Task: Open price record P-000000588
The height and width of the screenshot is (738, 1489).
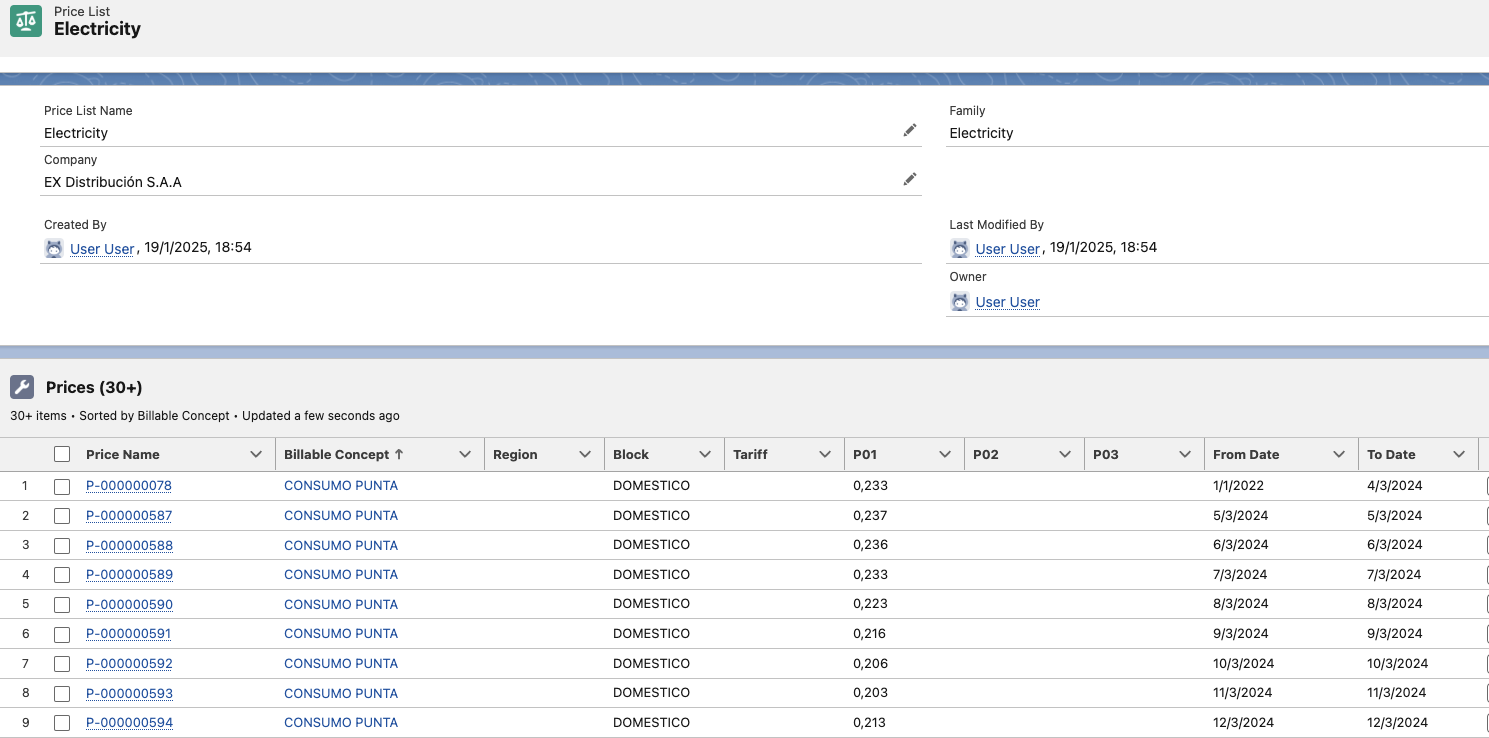Action: coord(129,545)
